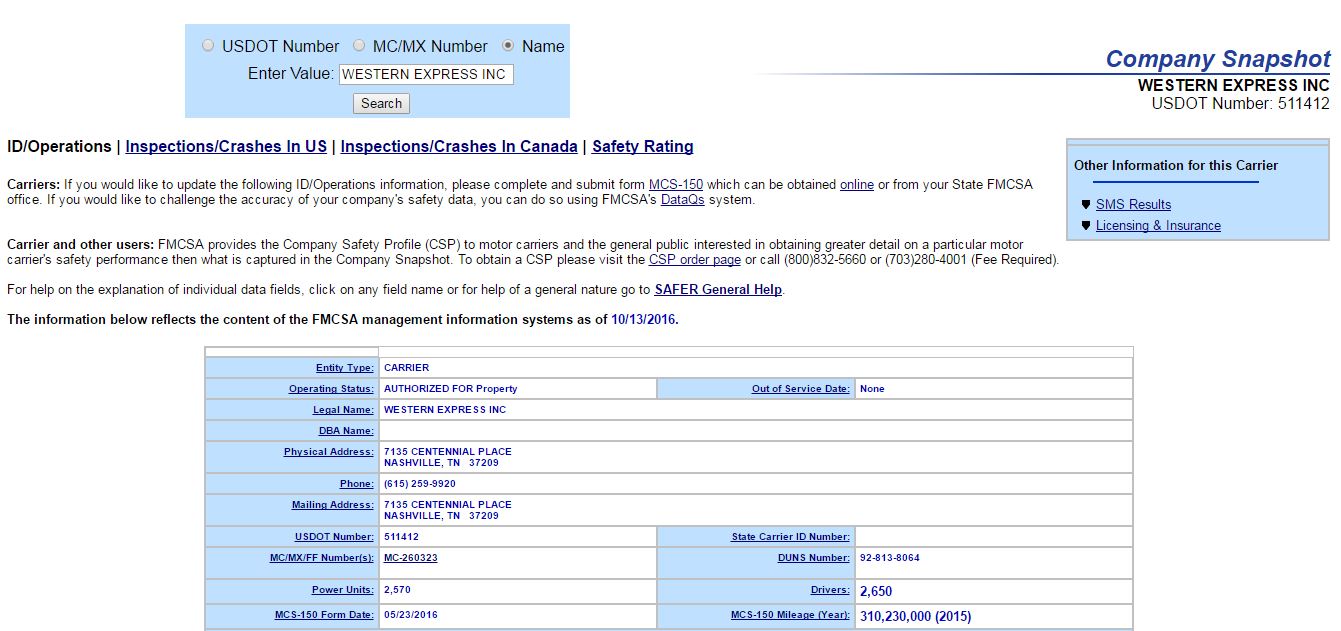Click the 'AUTHORIZED FOR Property' status value
Viewport: 1341px width, 631px height.
[451, 389]
